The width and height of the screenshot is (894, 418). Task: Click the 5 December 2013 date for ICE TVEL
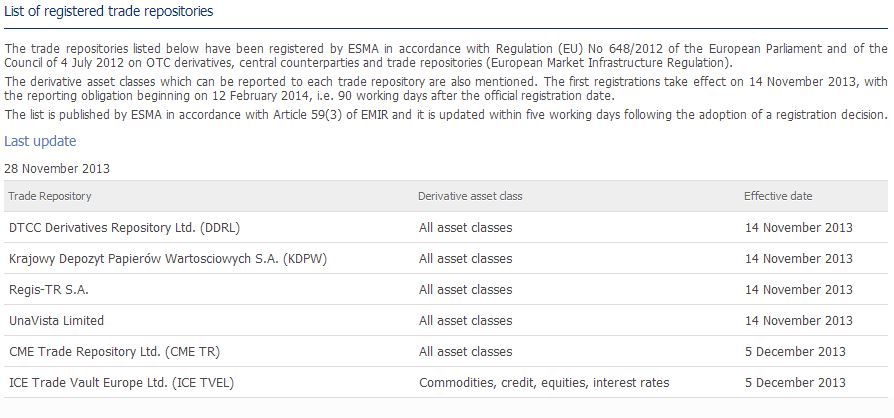[795, 383]
